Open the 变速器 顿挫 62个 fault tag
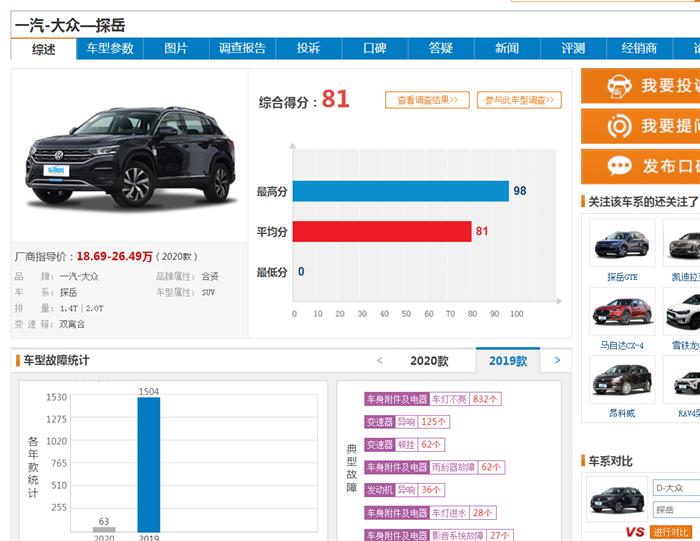The height and width of the screenshot is (541, 700). [404, 445]
